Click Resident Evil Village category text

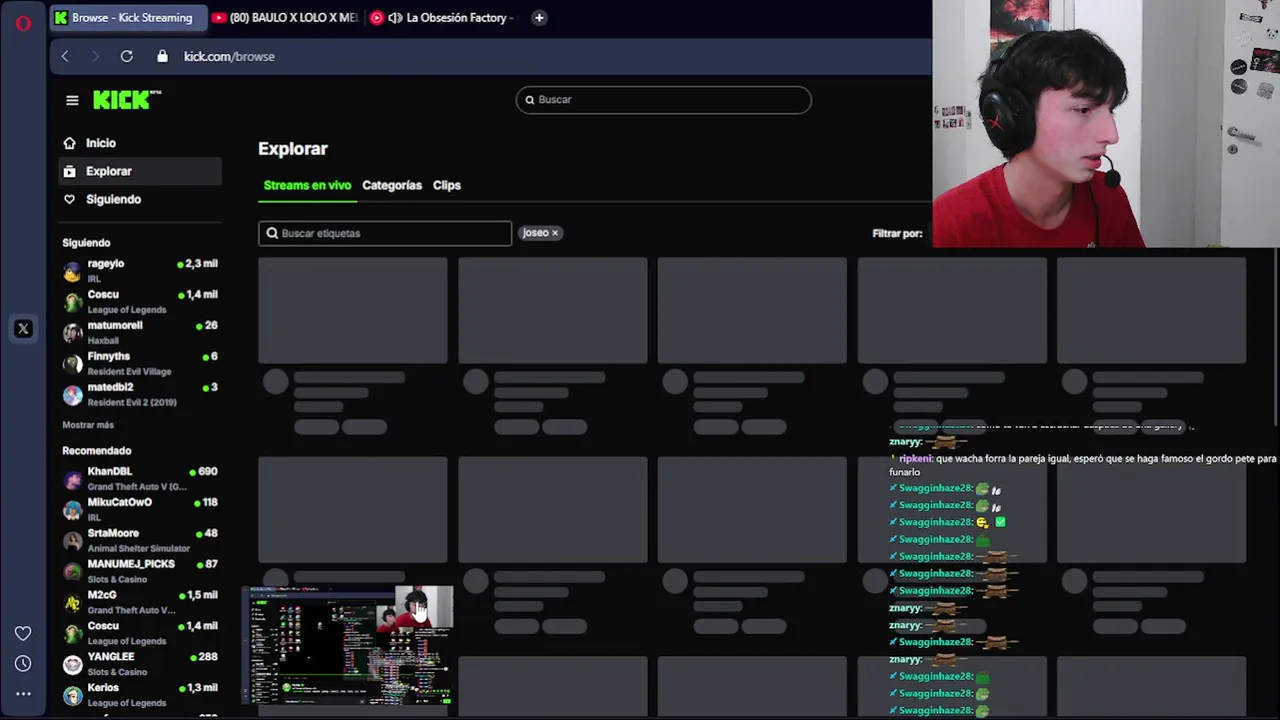coord(129,371)
